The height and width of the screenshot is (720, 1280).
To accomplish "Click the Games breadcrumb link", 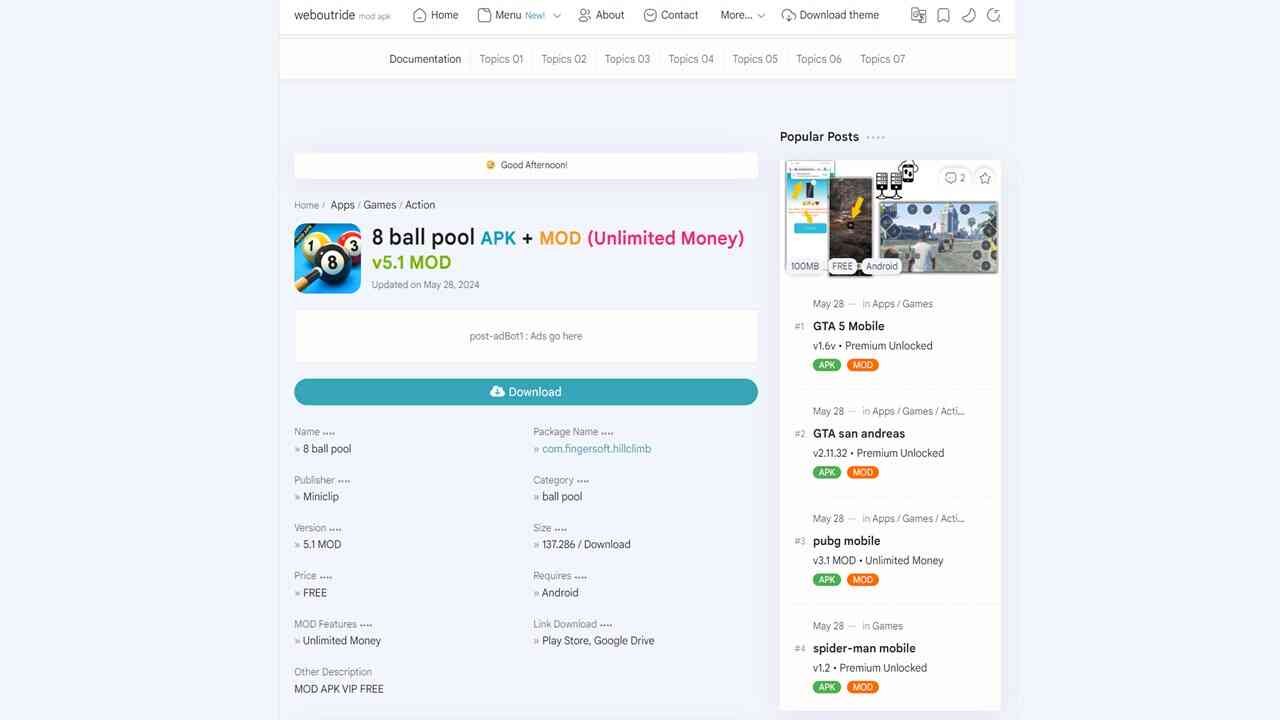I will pyautogui.click(x=379, y=205).
